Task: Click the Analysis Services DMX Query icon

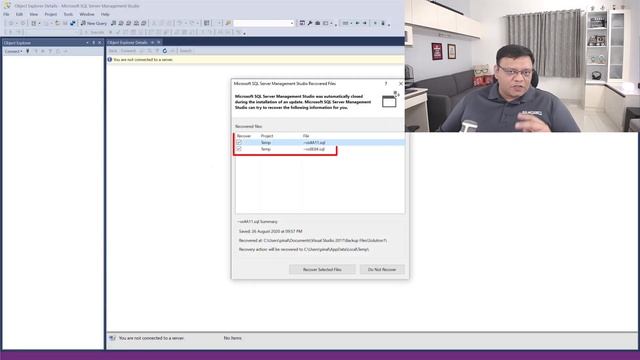Action: click(x=129, y=23)
